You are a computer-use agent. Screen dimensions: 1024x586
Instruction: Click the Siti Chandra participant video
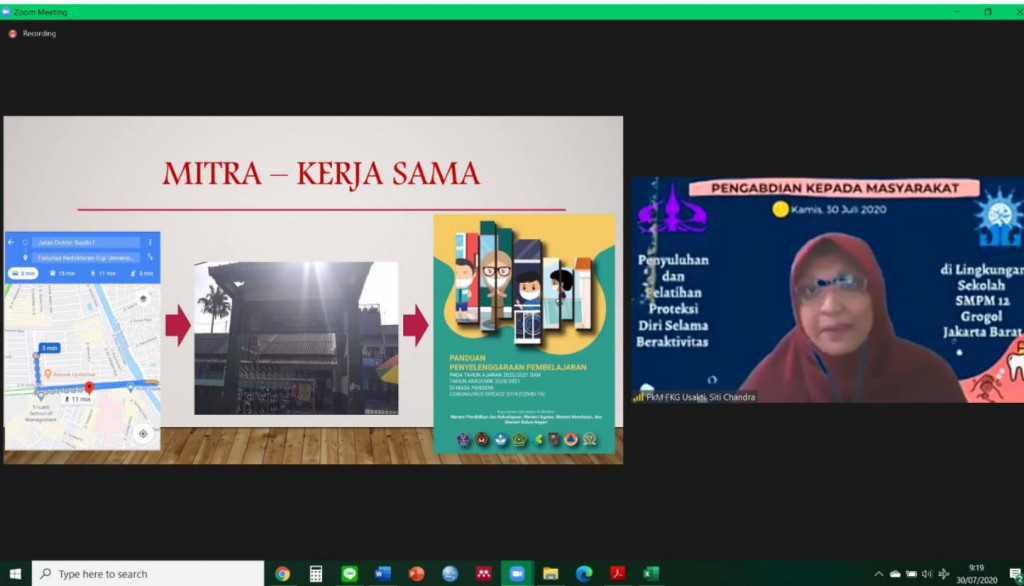point(827,290)
